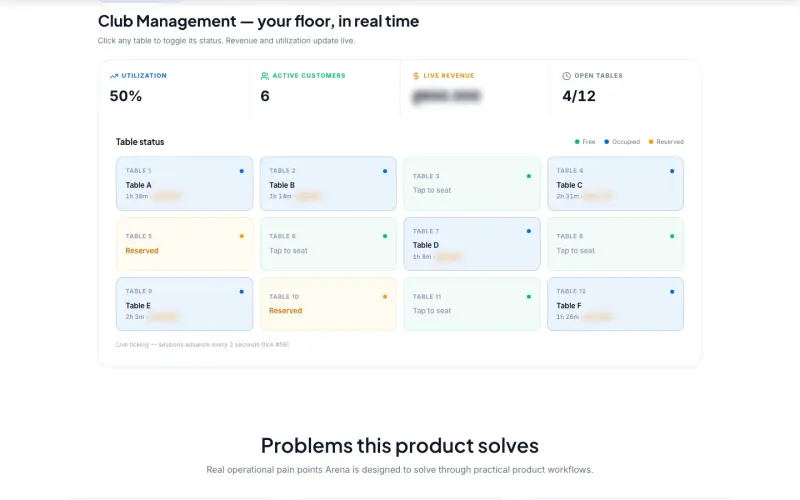Click the 50% utilization value
Image resolution: width=800 pixels, height=500 pixels.
click(x=126, y=96)
